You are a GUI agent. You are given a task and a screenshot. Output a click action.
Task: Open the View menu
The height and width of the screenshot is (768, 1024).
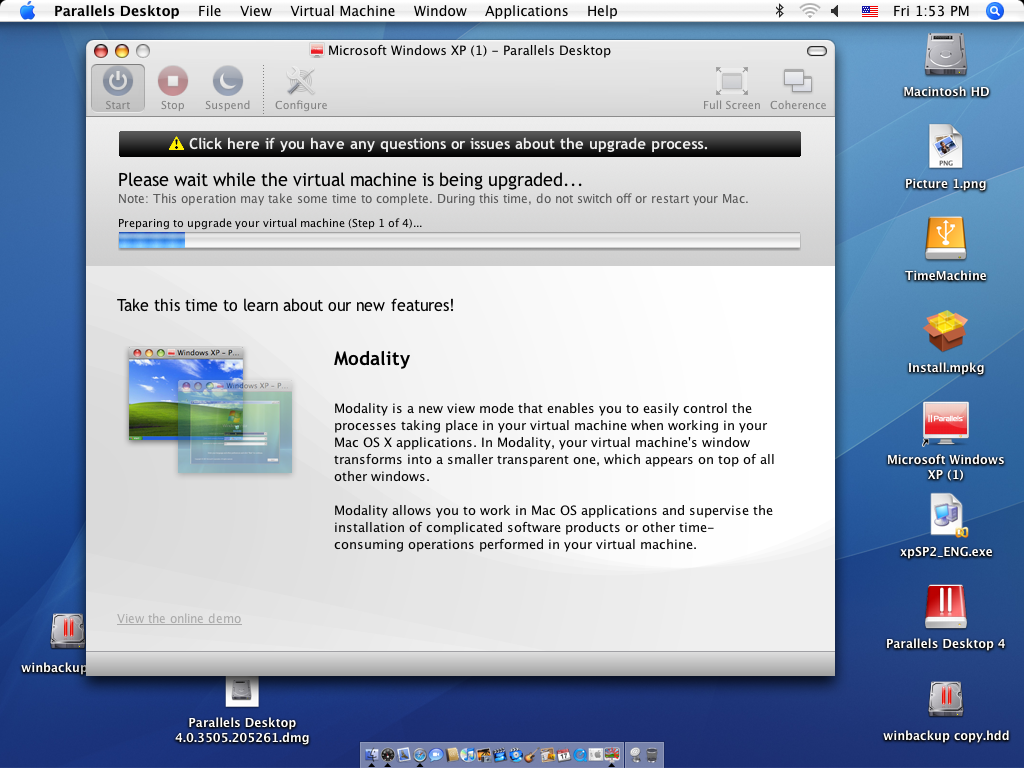pyautogui.click(x=255, y=11)
